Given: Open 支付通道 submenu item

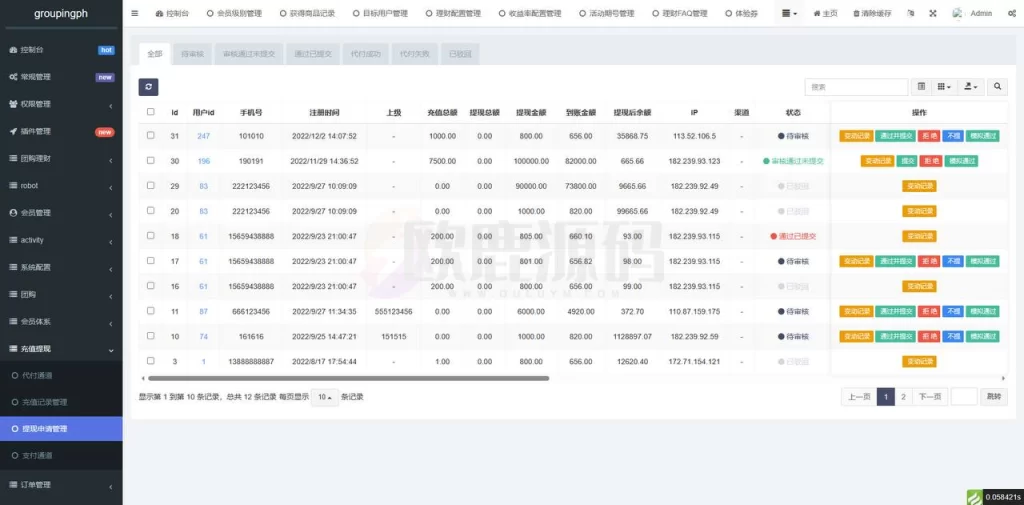Looking at the screenshot, I should coord(61,455).
